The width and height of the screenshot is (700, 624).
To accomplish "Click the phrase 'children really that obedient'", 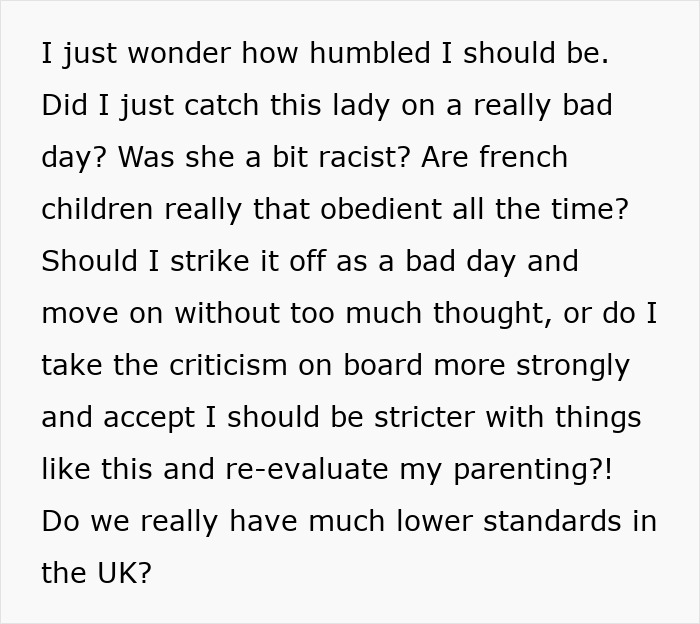I will [x=242, y=209].
